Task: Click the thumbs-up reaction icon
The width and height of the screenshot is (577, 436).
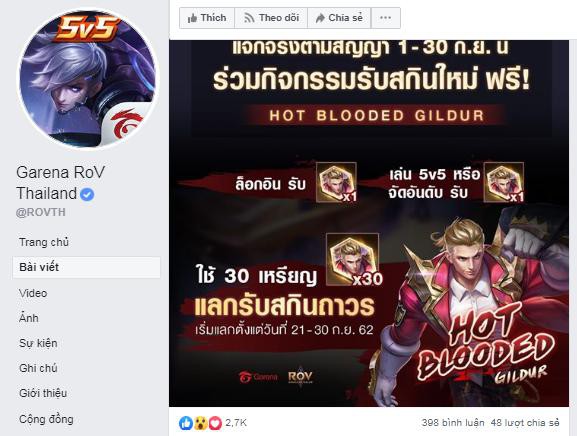Action: 186,423
